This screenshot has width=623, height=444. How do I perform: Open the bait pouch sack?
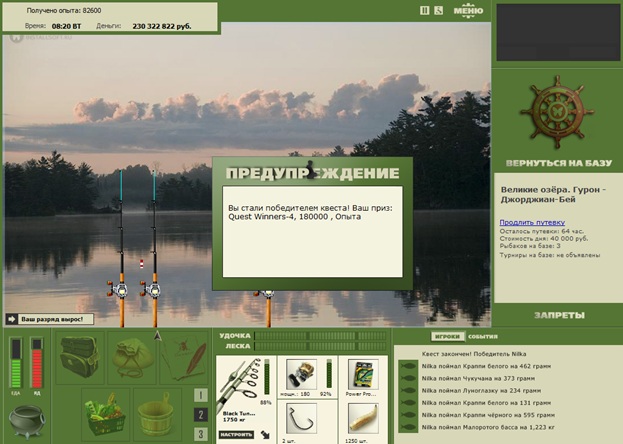coord(132,357)
